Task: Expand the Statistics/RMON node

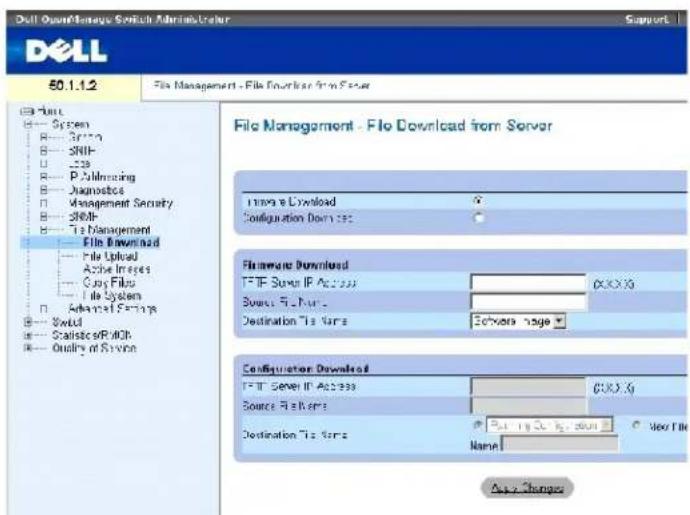Action: (29, 335)
